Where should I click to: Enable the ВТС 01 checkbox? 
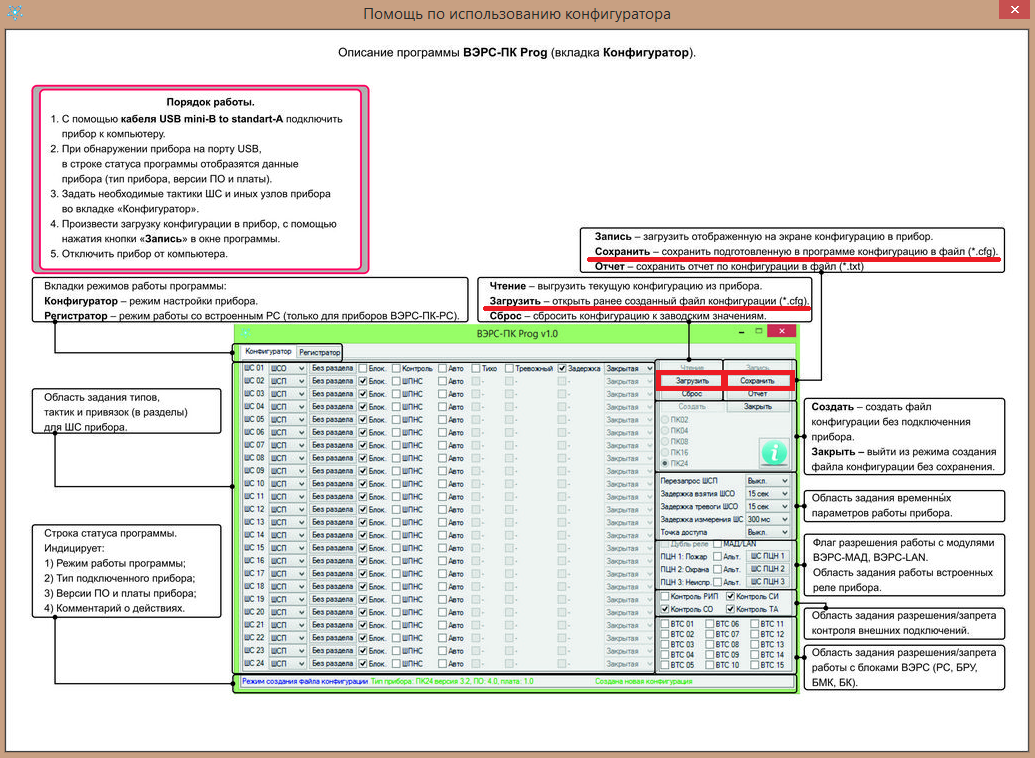click(x=665, y=624)
